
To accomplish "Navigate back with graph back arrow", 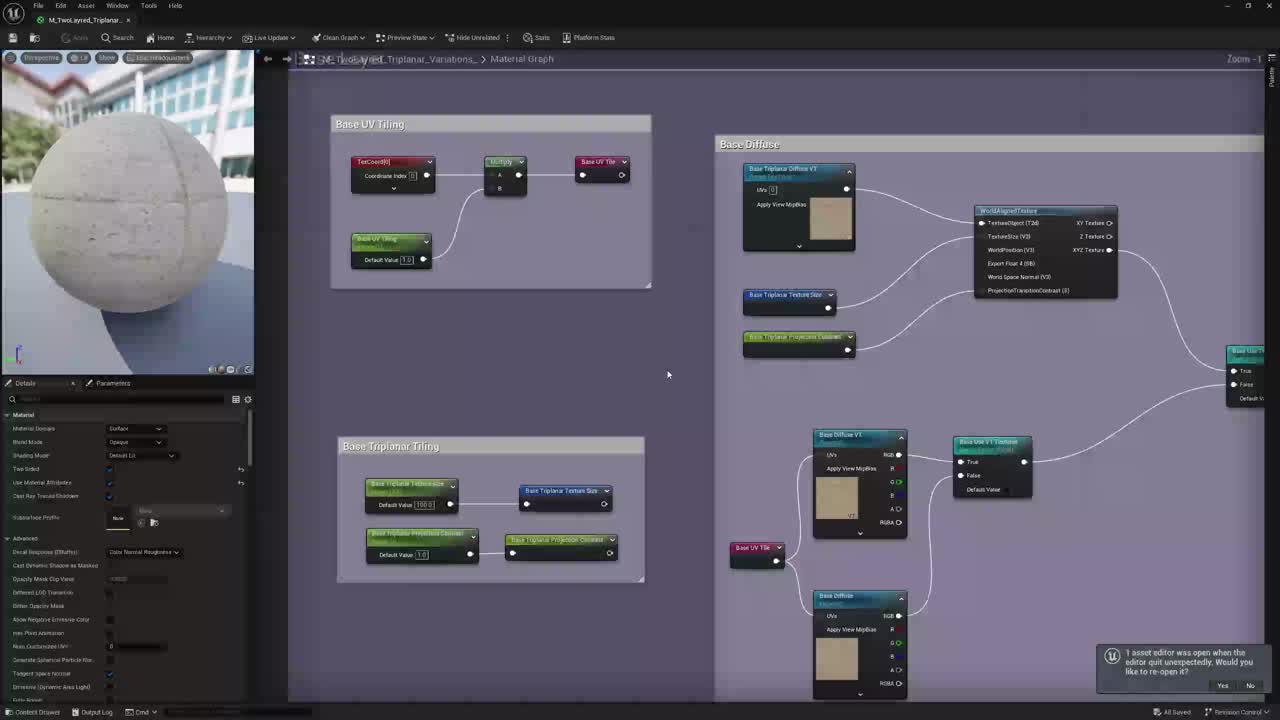I will [x=268, y=59].
